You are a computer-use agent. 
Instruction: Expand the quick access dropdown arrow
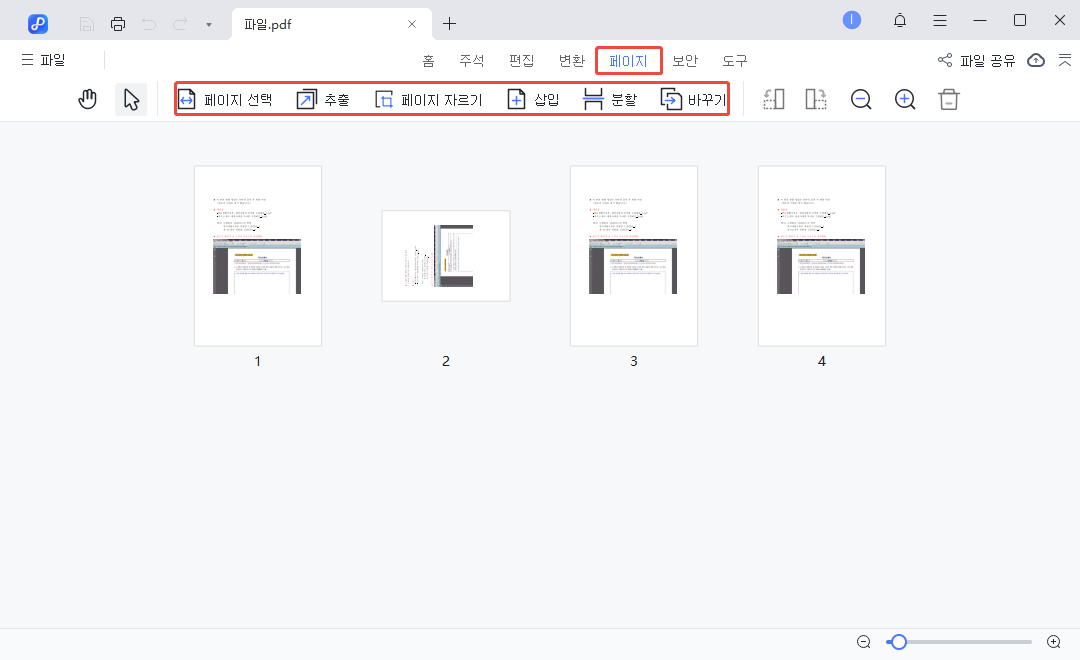(209, 25)
